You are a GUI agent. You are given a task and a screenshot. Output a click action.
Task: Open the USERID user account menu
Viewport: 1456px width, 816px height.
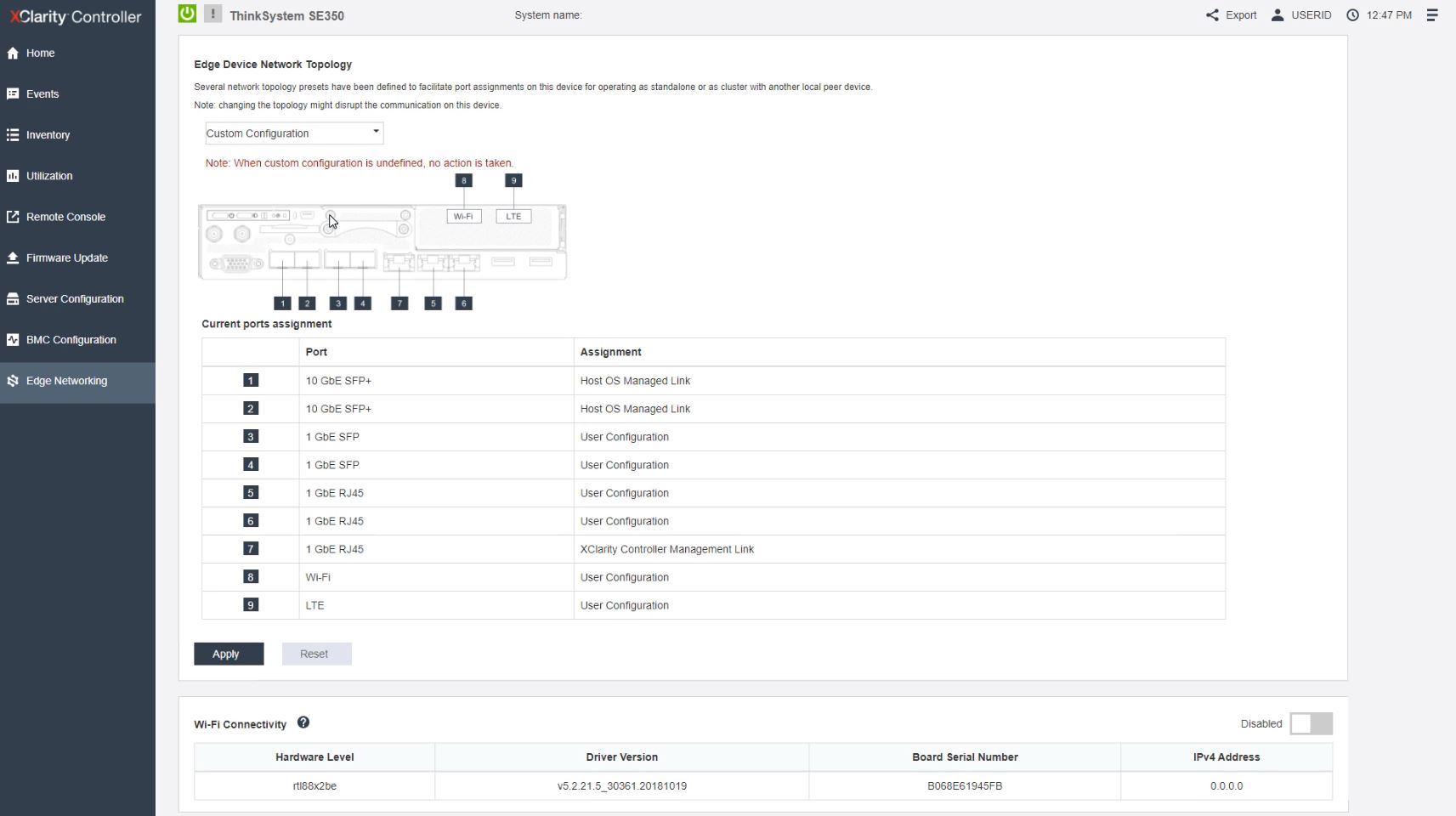point(1301,15)
